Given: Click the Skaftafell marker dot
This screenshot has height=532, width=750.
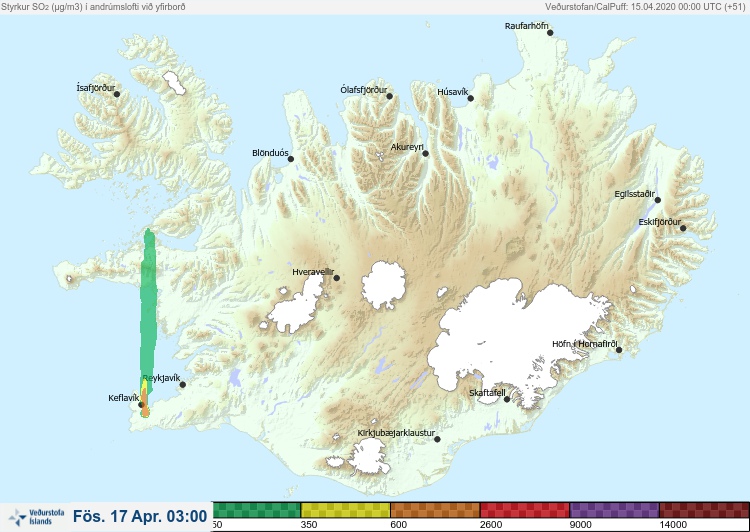Looking at the screenshot, I should [507, 399].
